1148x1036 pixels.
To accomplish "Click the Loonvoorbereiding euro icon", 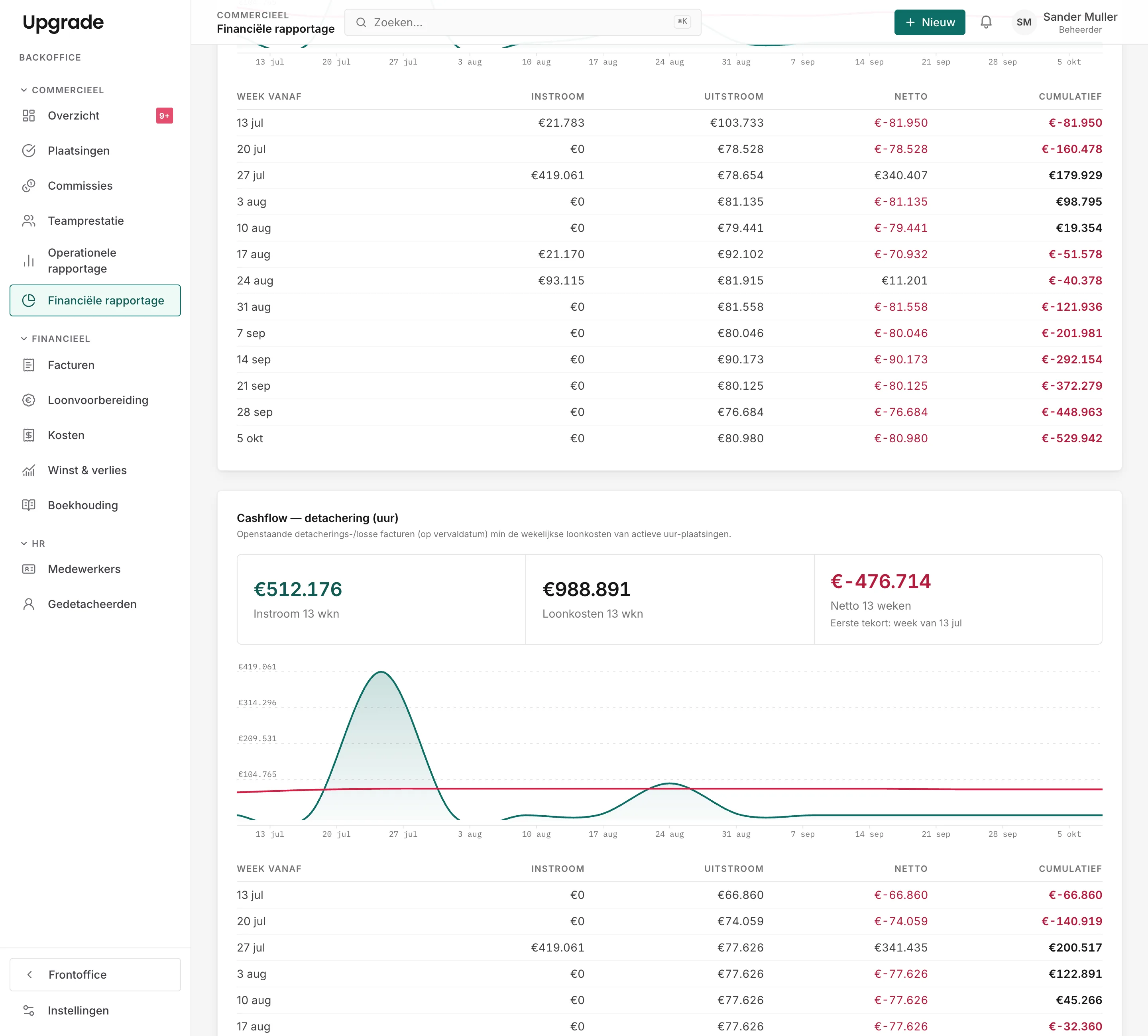I will [28, 400].
